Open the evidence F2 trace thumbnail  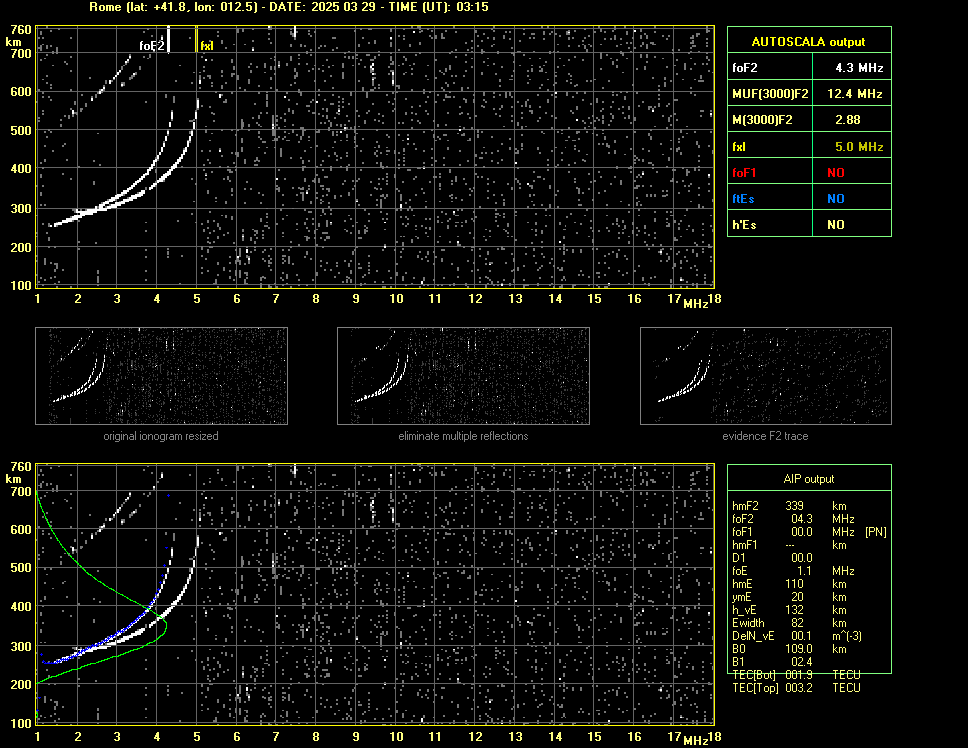[x=766, y=376]
